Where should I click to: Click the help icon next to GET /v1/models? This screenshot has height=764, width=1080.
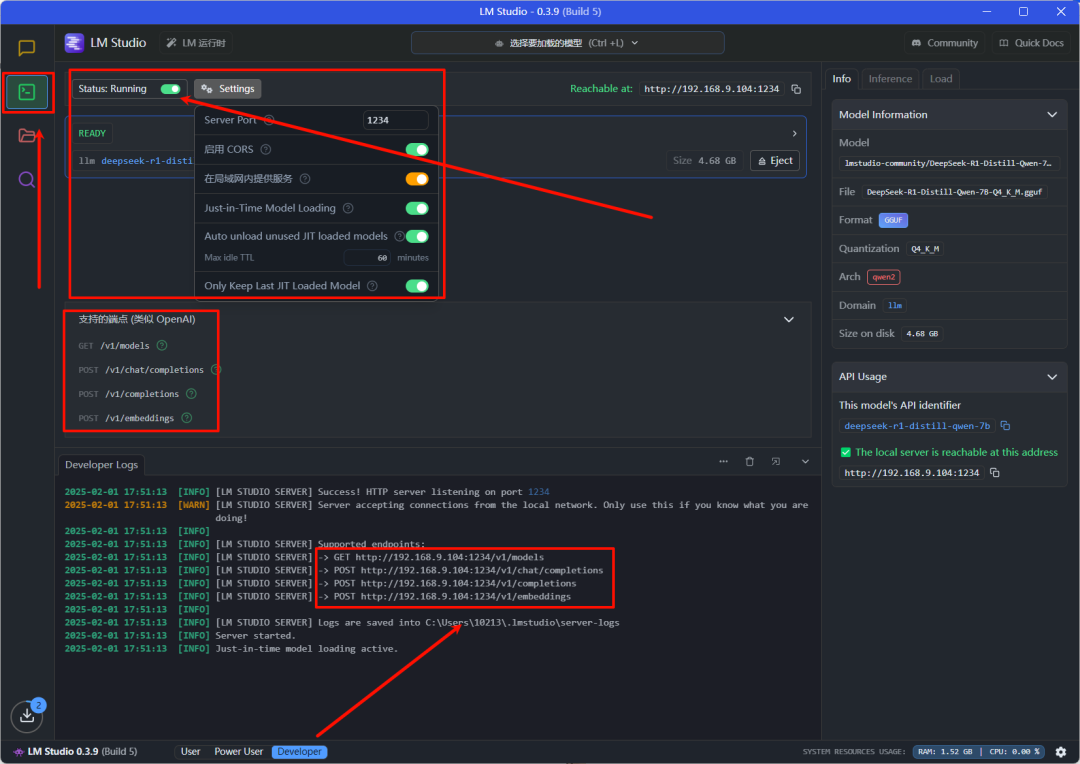[x=162, y=345]
